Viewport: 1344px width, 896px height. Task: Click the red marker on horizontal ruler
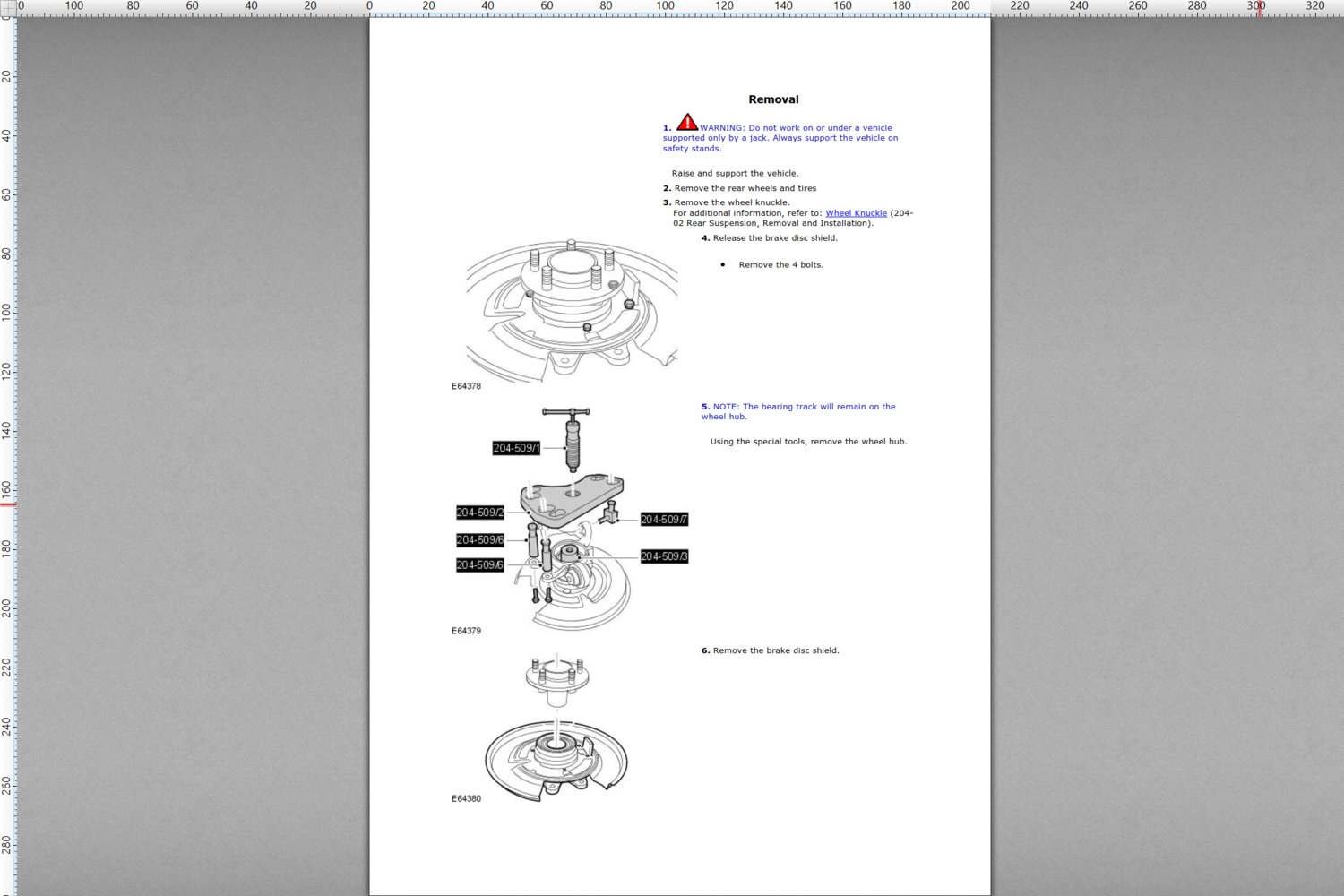pyautogui.click(x=1258, y=8)
